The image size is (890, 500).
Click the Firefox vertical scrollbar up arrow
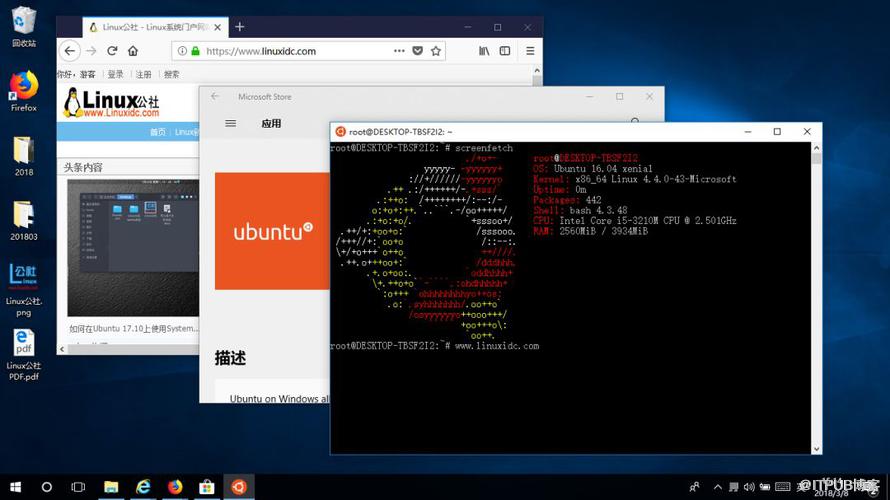pyautogui.click(x=537, y=71)
